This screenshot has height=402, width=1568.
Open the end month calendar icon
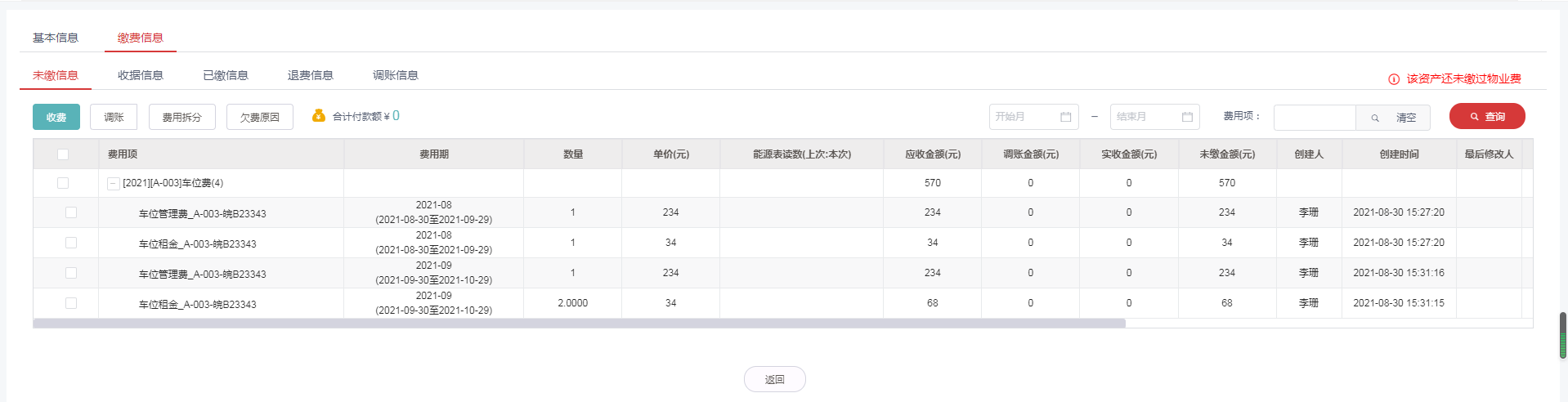pos(1187,117)
